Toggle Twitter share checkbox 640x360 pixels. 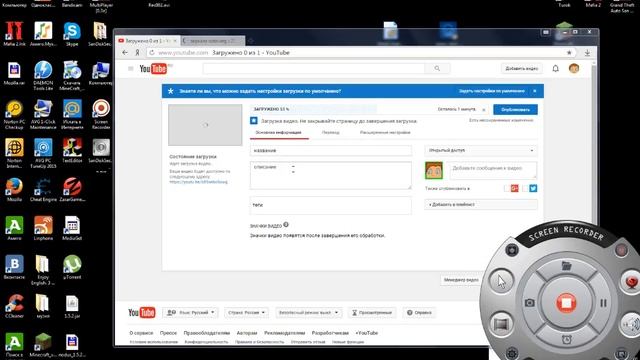tap(525, 188)
